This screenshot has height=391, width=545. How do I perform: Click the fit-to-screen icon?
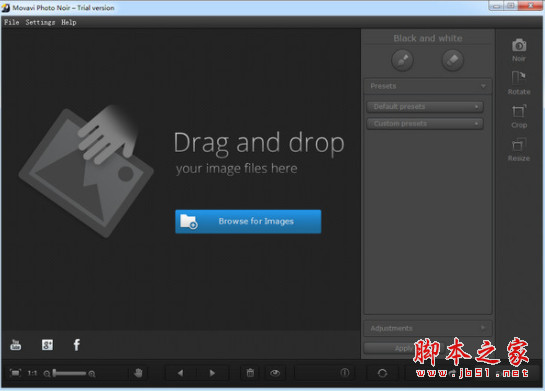pos(15,373)
